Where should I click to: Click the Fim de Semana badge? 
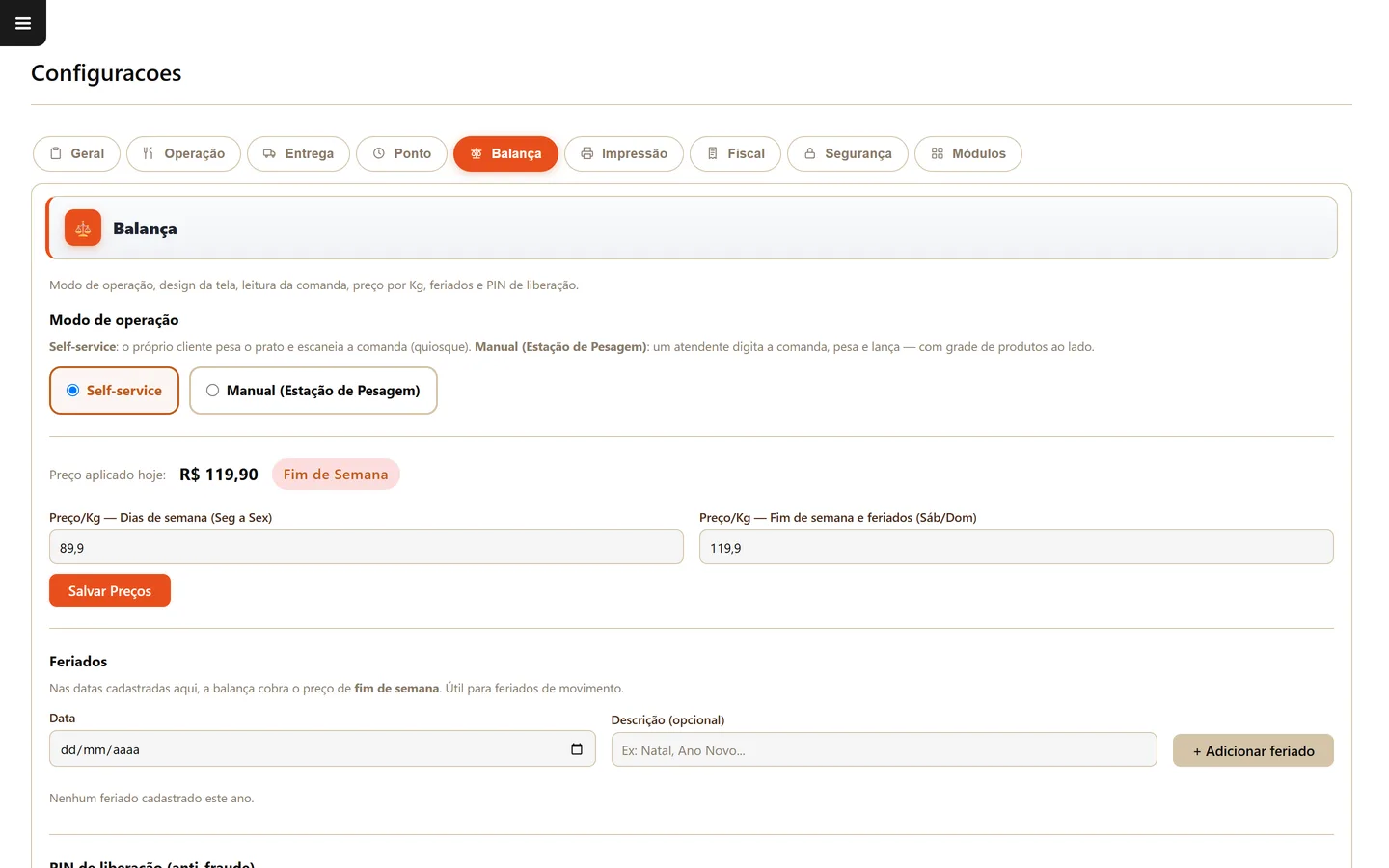pyautogui.click(x=336, y=475)
